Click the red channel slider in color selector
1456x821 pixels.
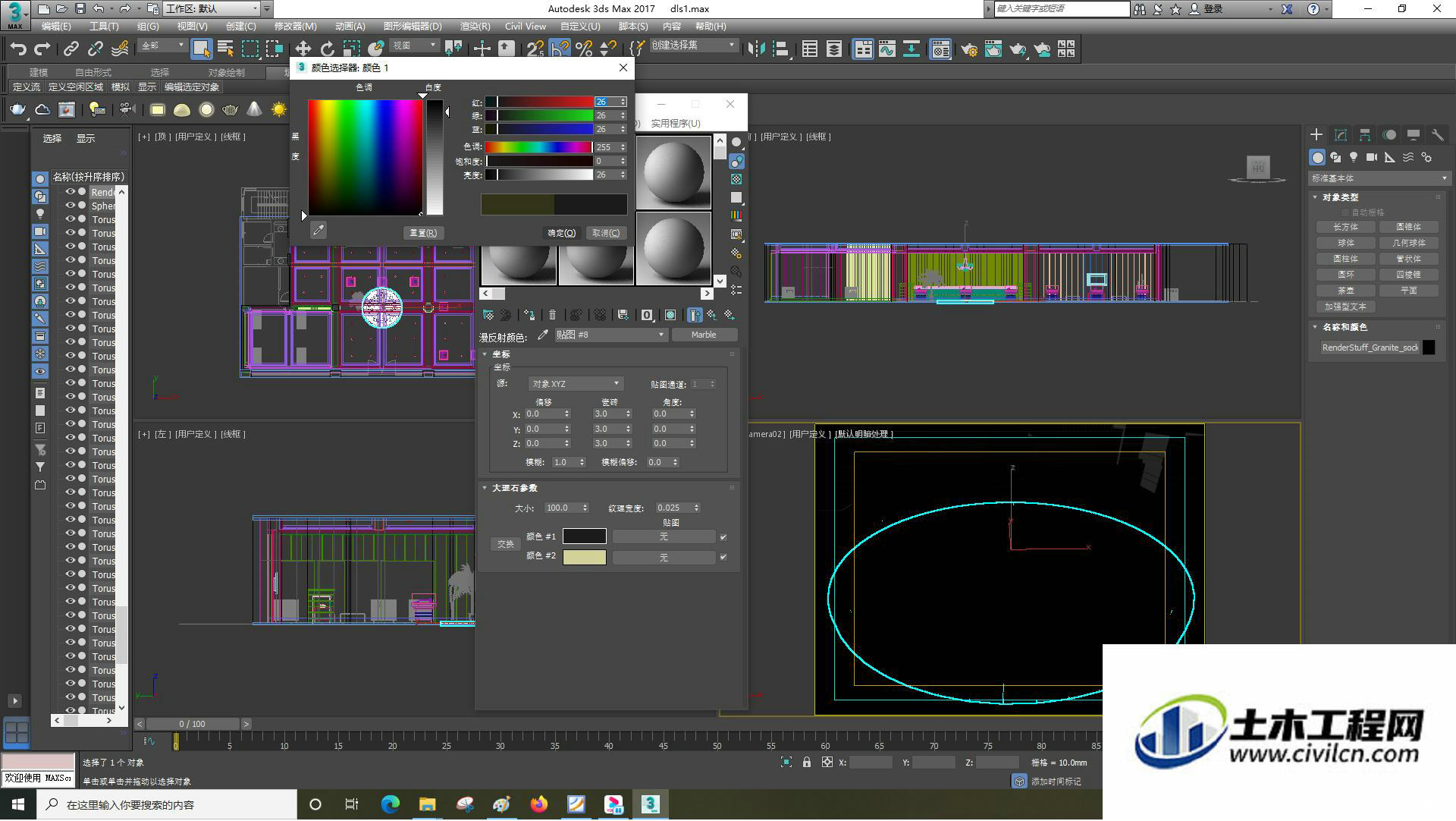(539, 102)
